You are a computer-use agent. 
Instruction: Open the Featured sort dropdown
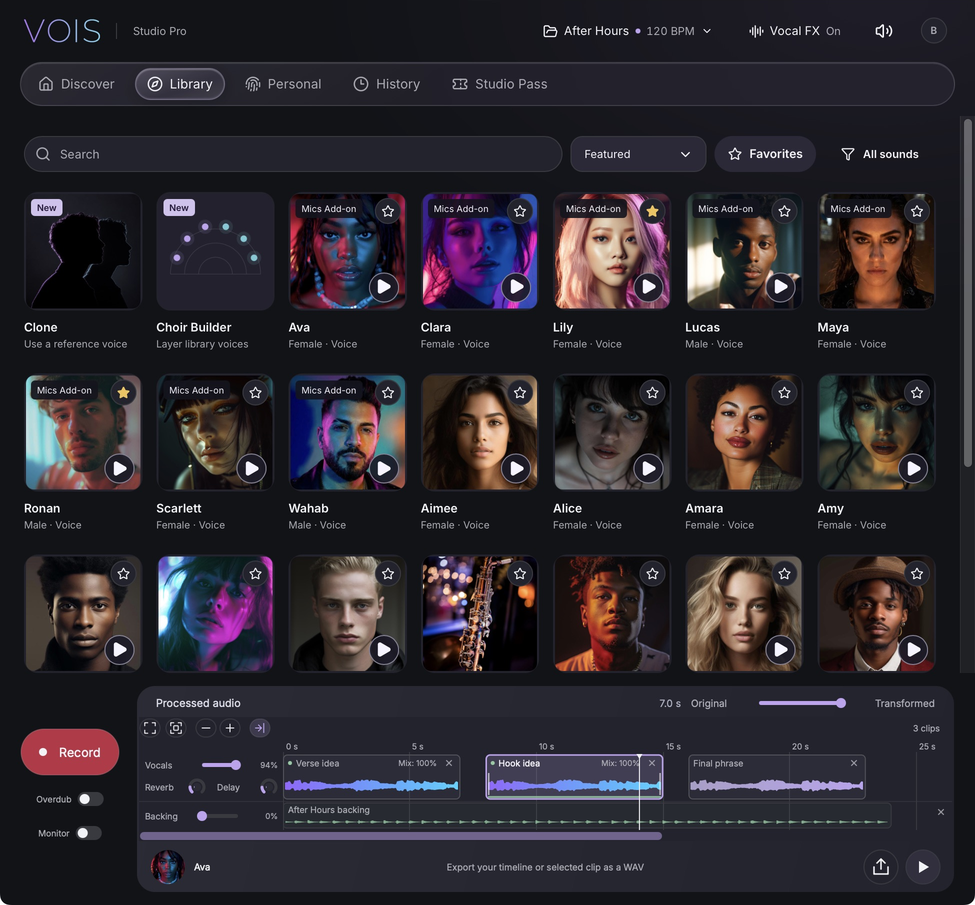click(638, 154)
